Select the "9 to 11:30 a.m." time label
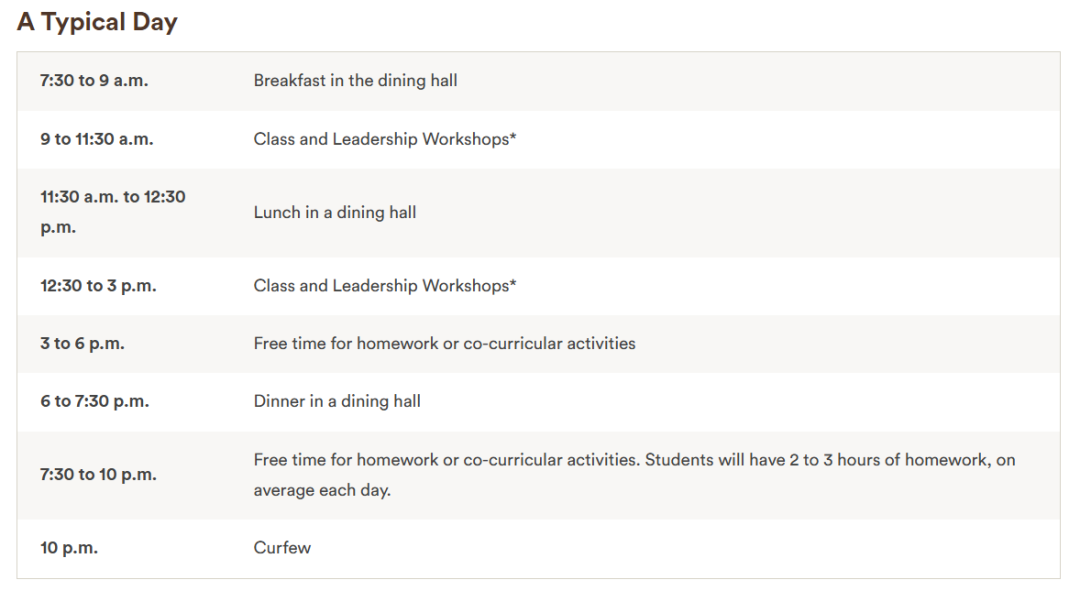The image size is (1080, 591). click(97, 140)
